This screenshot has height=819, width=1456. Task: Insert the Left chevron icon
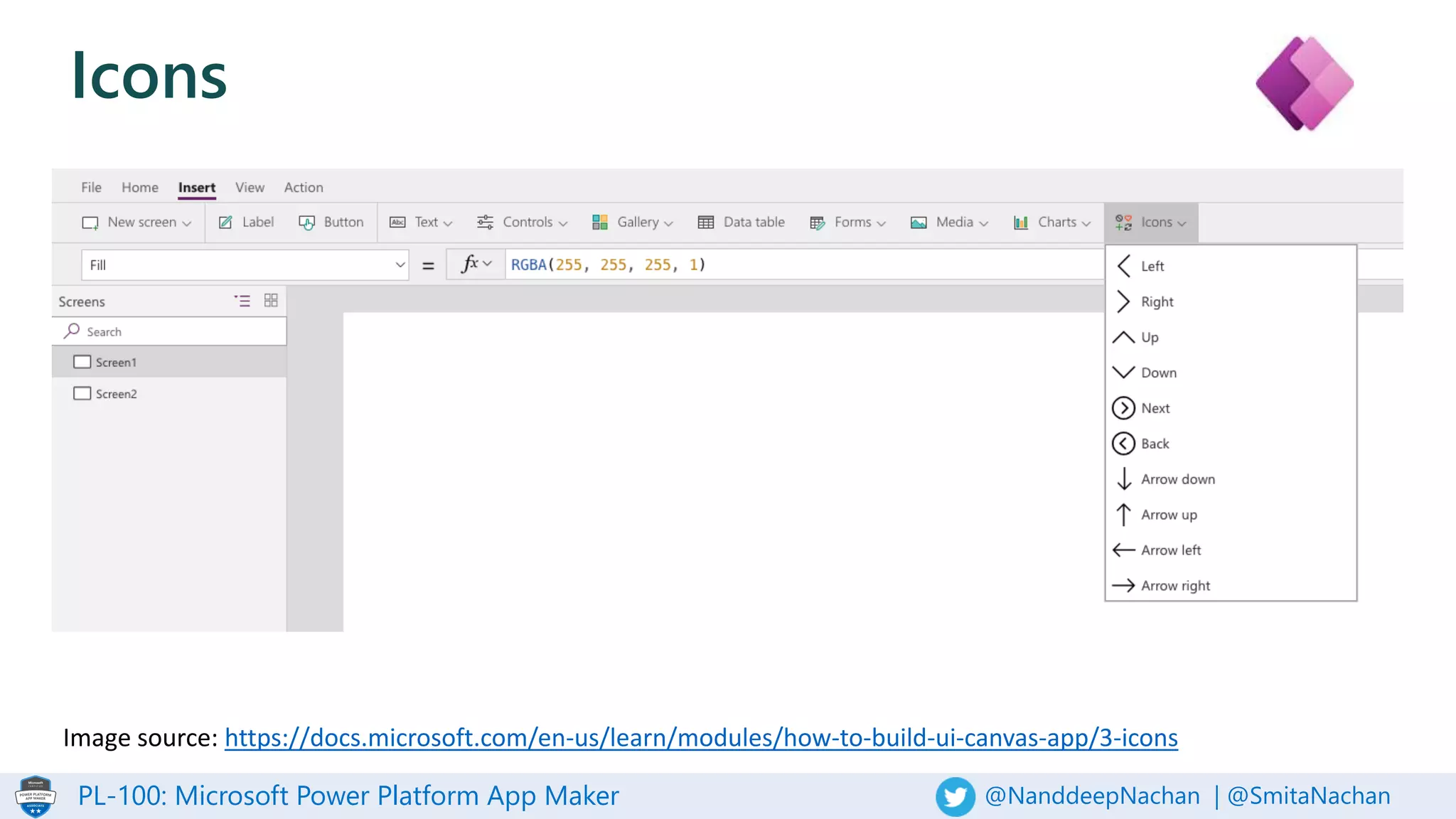(x=1124, y=266)
